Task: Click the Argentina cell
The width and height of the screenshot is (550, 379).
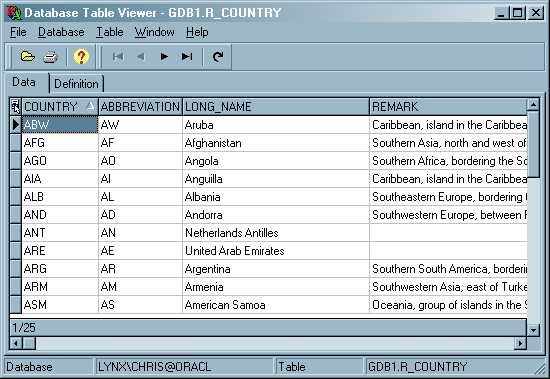Action: click(276, 268)
